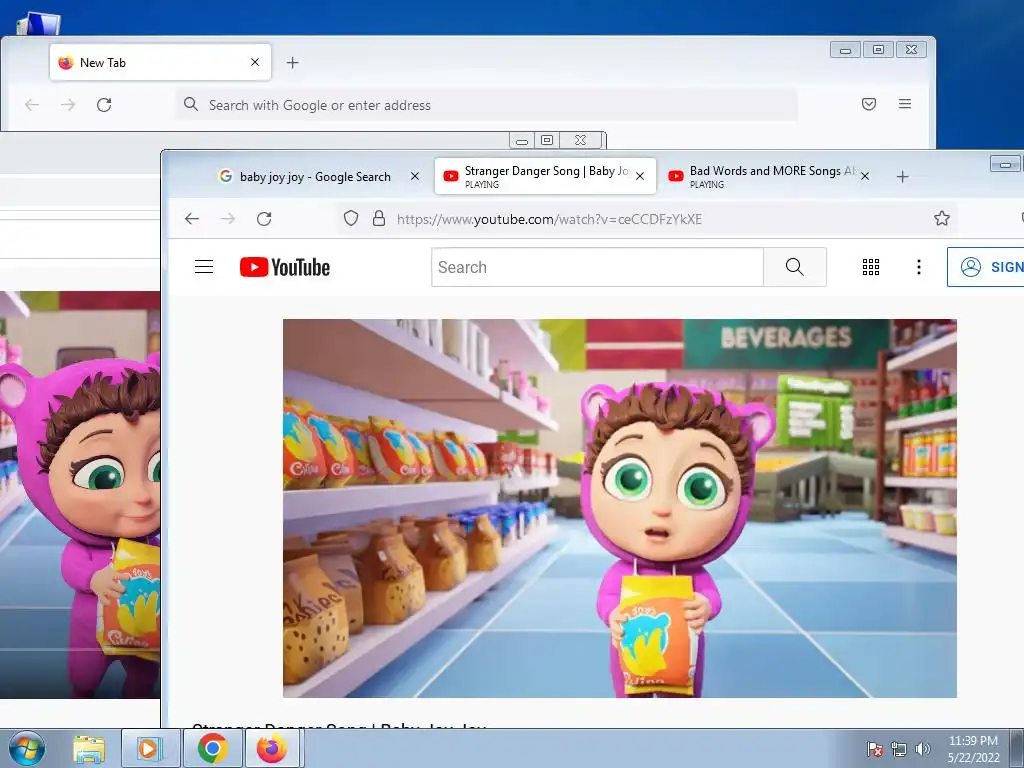Open YouTube settings three-dot menu

click(919, 266)
